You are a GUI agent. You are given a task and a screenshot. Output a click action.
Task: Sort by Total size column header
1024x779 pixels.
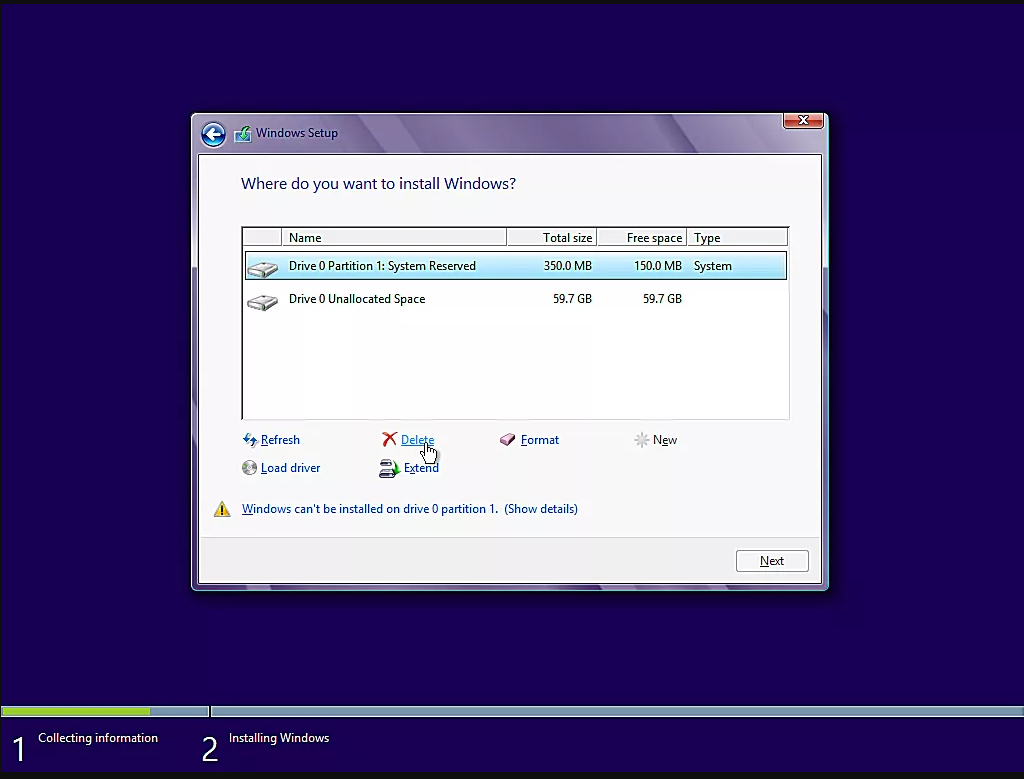click(x=551, y=238)
